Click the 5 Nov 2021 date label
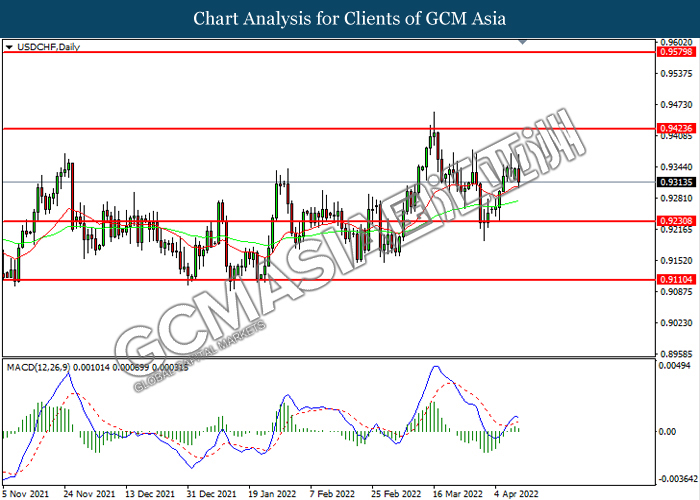This screenshot has height=500, width=700. pyautogui.click(x=25, y=493)
